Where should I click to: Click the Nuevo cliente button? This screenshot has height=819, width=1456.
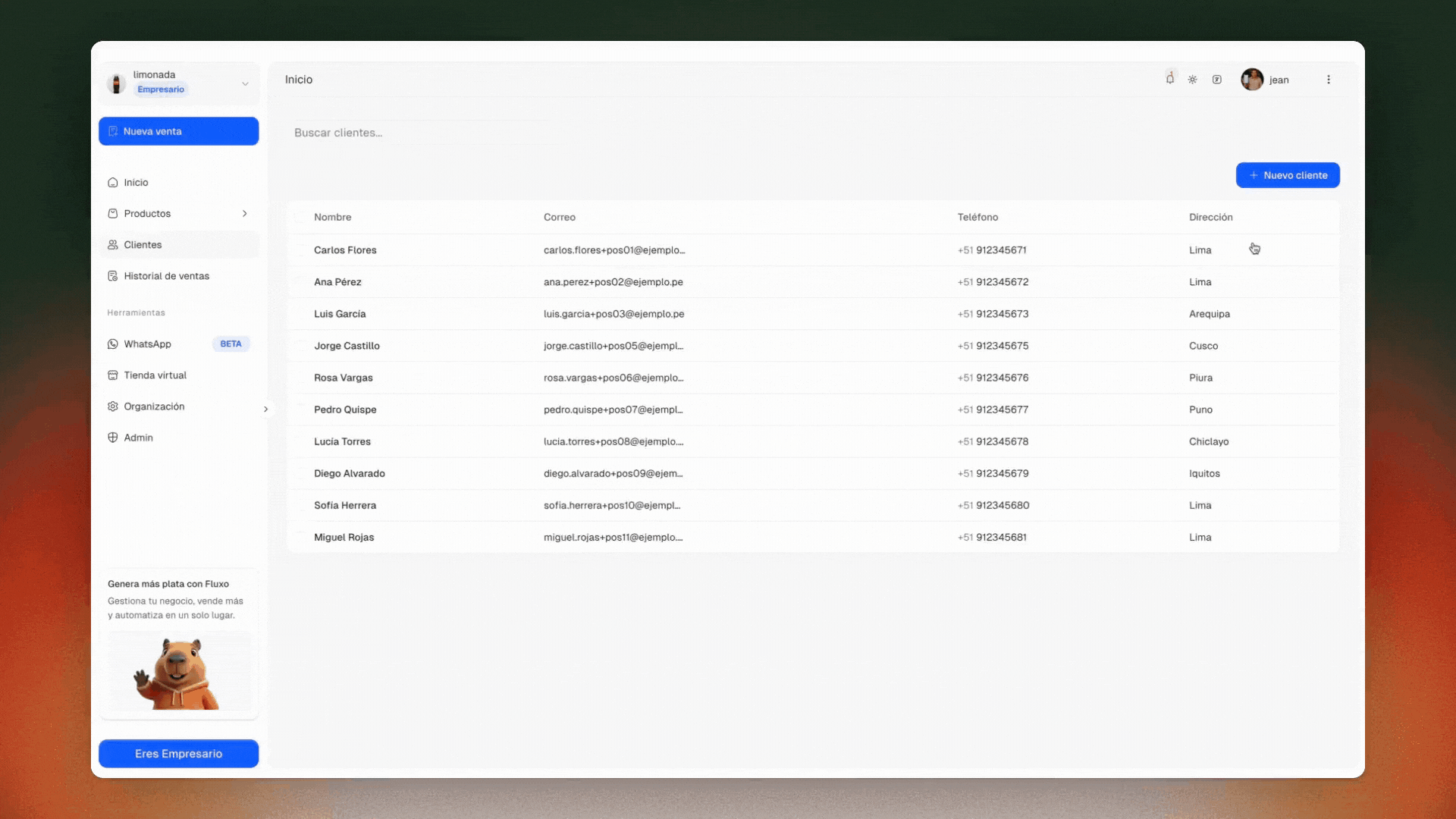click(1288, 175)
